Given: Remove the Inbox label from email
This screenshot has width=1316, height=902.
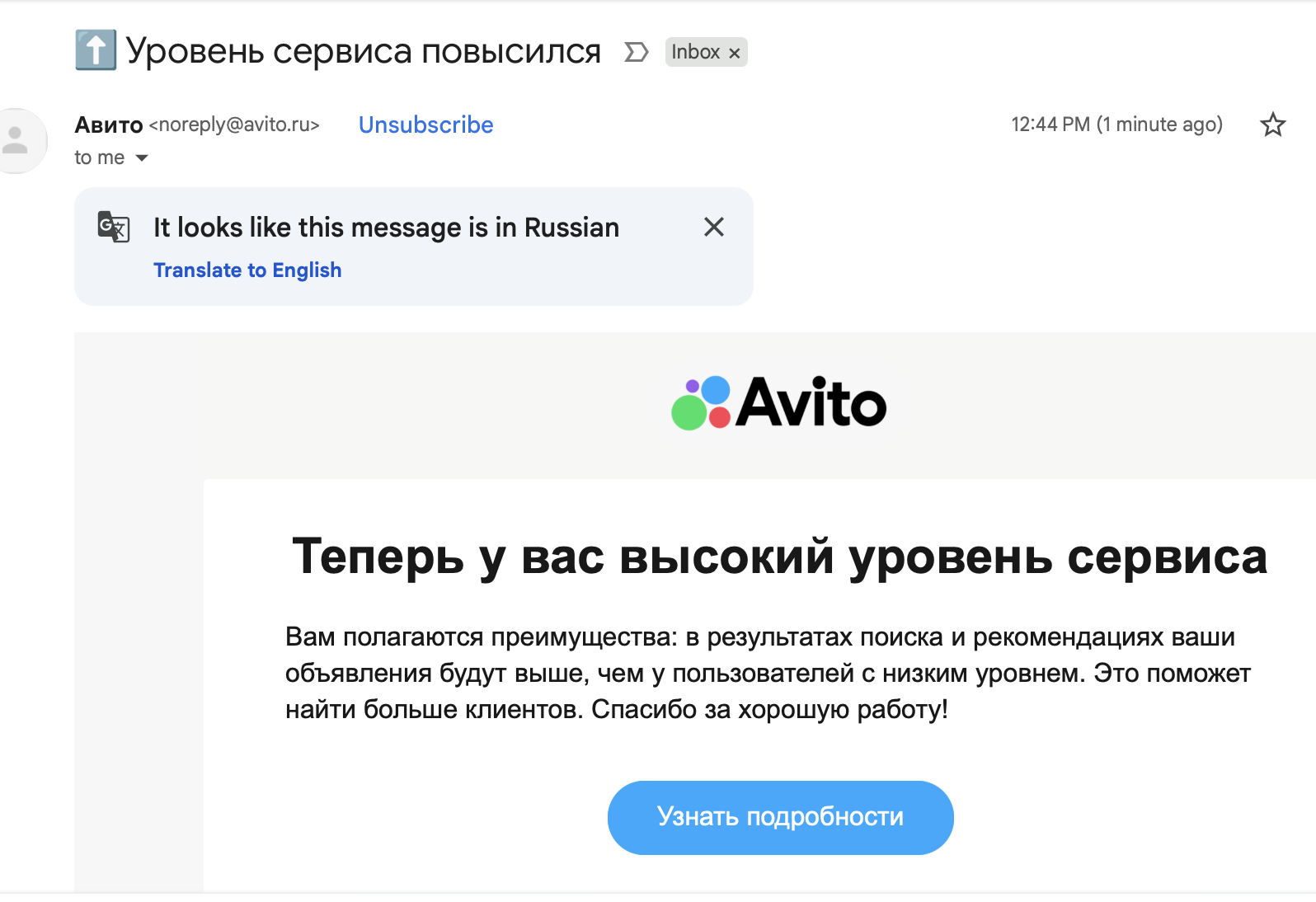Looking at the screenshot, I should click(735, 53).
